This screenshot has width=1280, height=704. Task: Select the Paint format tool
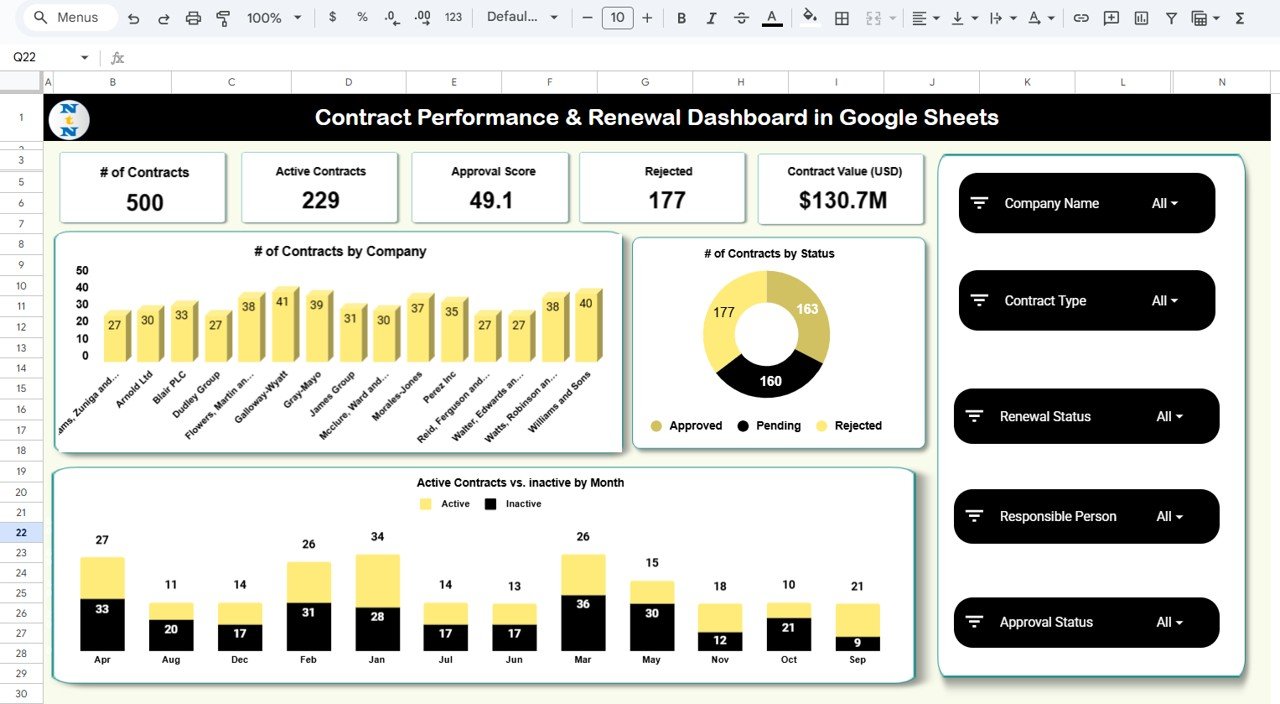click(222, 17)
